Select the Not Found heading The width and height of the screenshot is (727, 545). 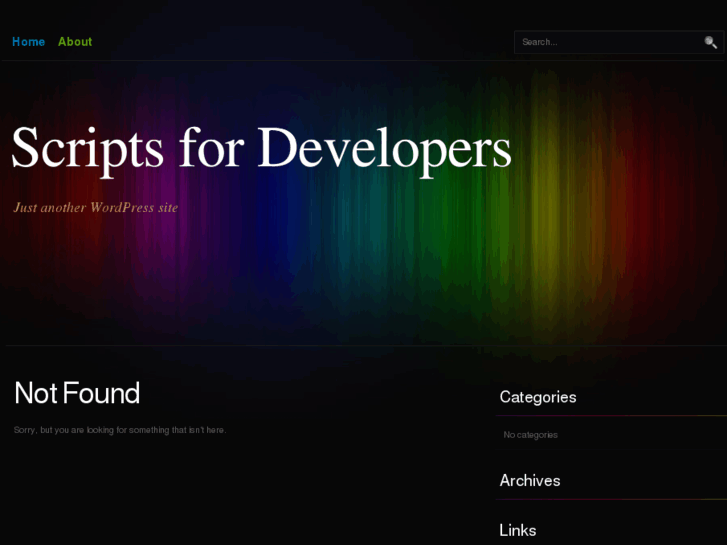point(77,393)
